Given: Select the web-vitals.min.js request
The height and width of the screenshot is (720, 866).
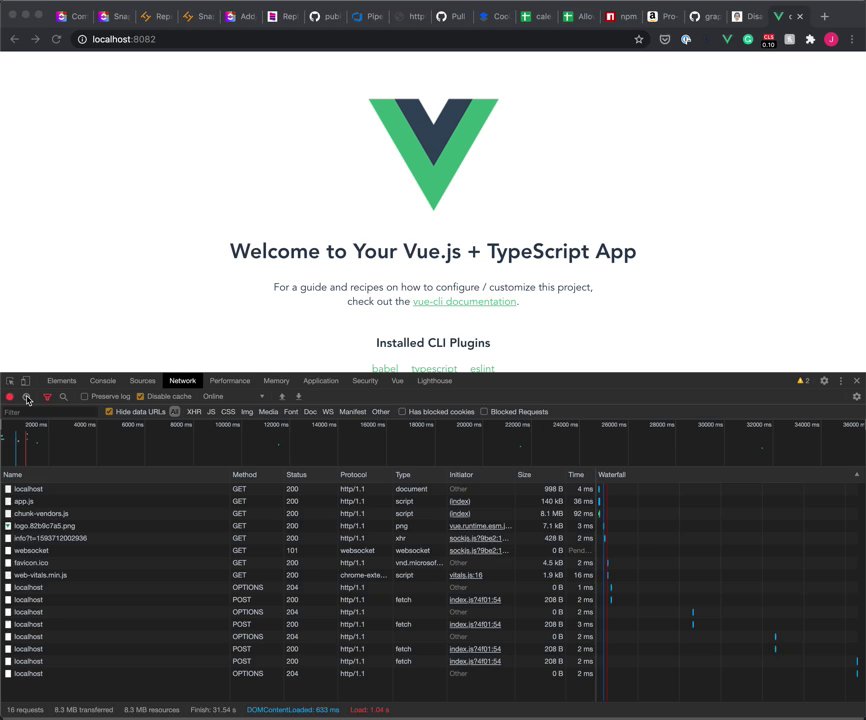Looking at the screenshot, I should [x=298, y=575].
